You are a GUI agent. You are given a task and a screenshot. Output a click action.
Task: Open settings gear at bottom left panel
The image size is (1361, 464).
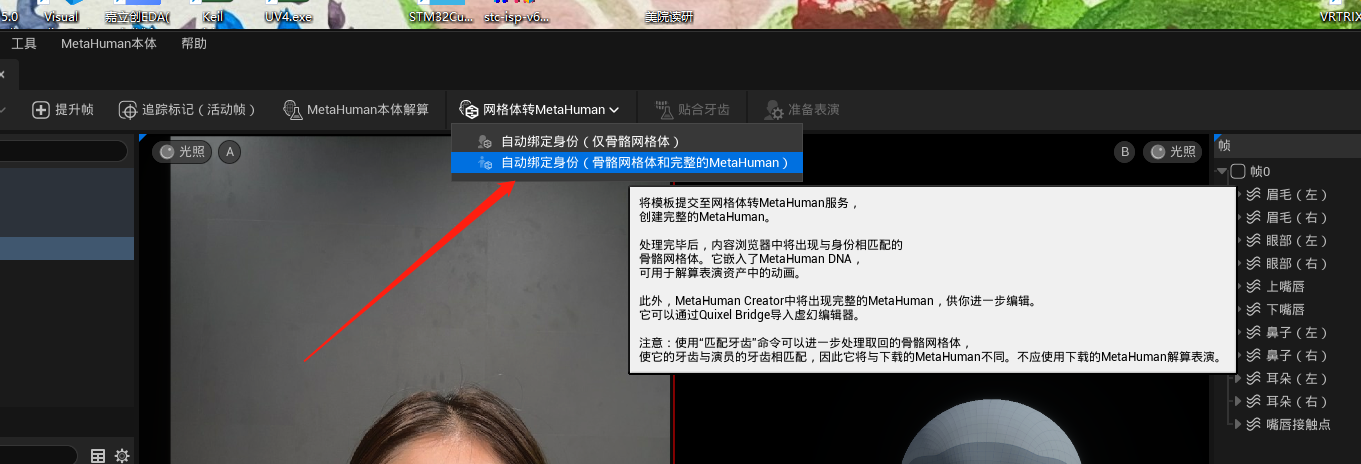pos(122,456)
